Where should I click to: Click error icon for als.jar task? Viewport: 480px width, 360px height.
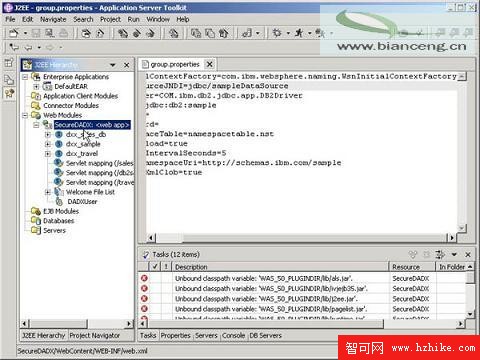[144, 278]
